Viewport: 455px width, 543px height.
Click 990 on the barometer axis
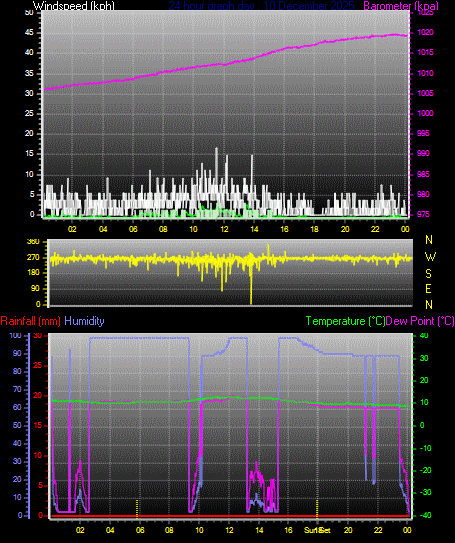(x=423, y=153)
